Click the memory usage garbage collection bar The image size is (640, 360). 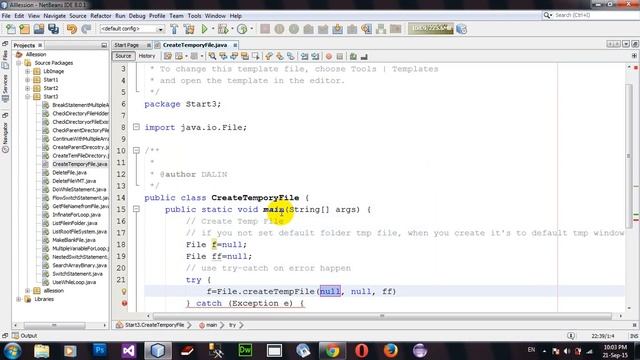[431, 29]
